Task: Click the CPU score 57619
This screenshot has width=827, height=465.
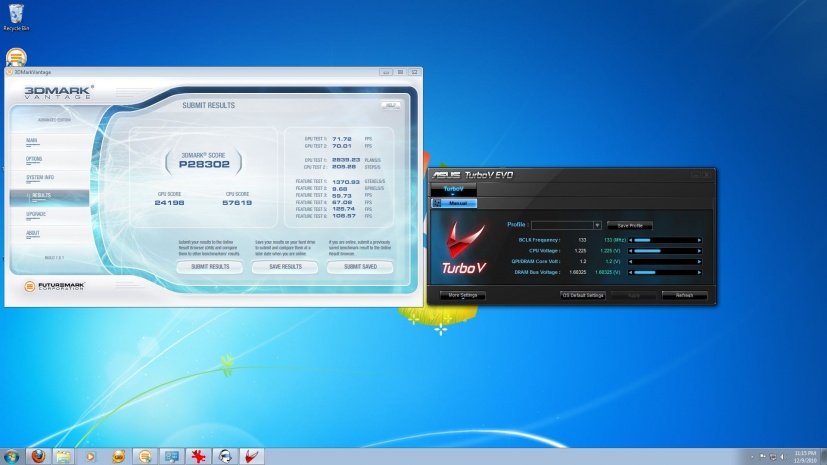Action: pos(237,202)
